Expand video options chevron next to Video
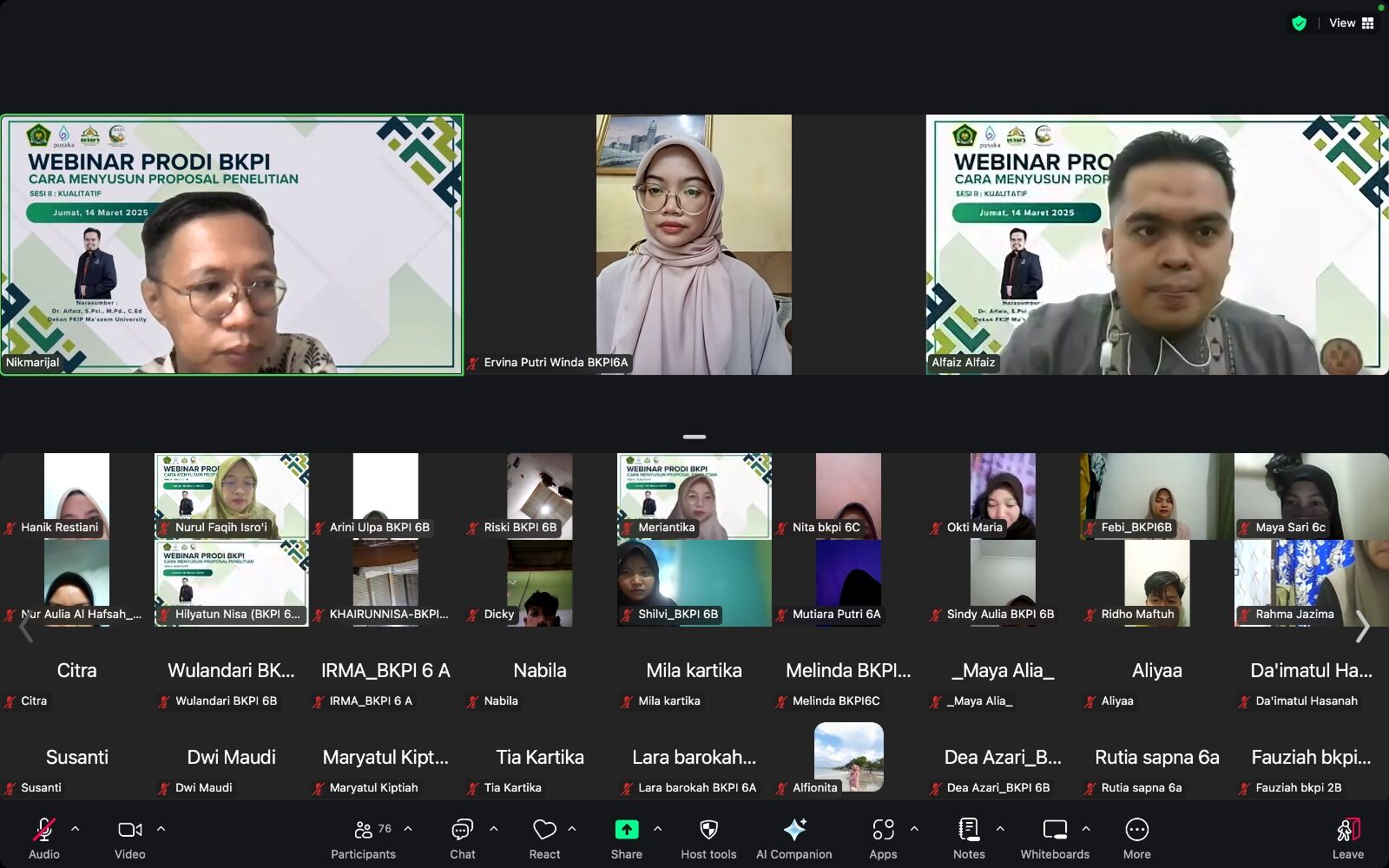This screenshot has height=868, width=1389. point(161,827)
